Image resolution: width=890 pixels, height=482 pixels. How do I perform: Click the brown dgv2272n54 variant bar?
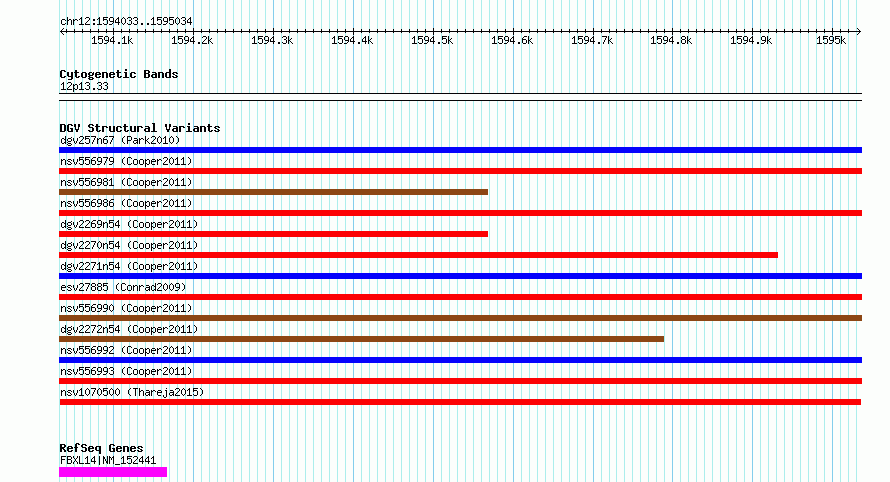[x=362, y=340]
